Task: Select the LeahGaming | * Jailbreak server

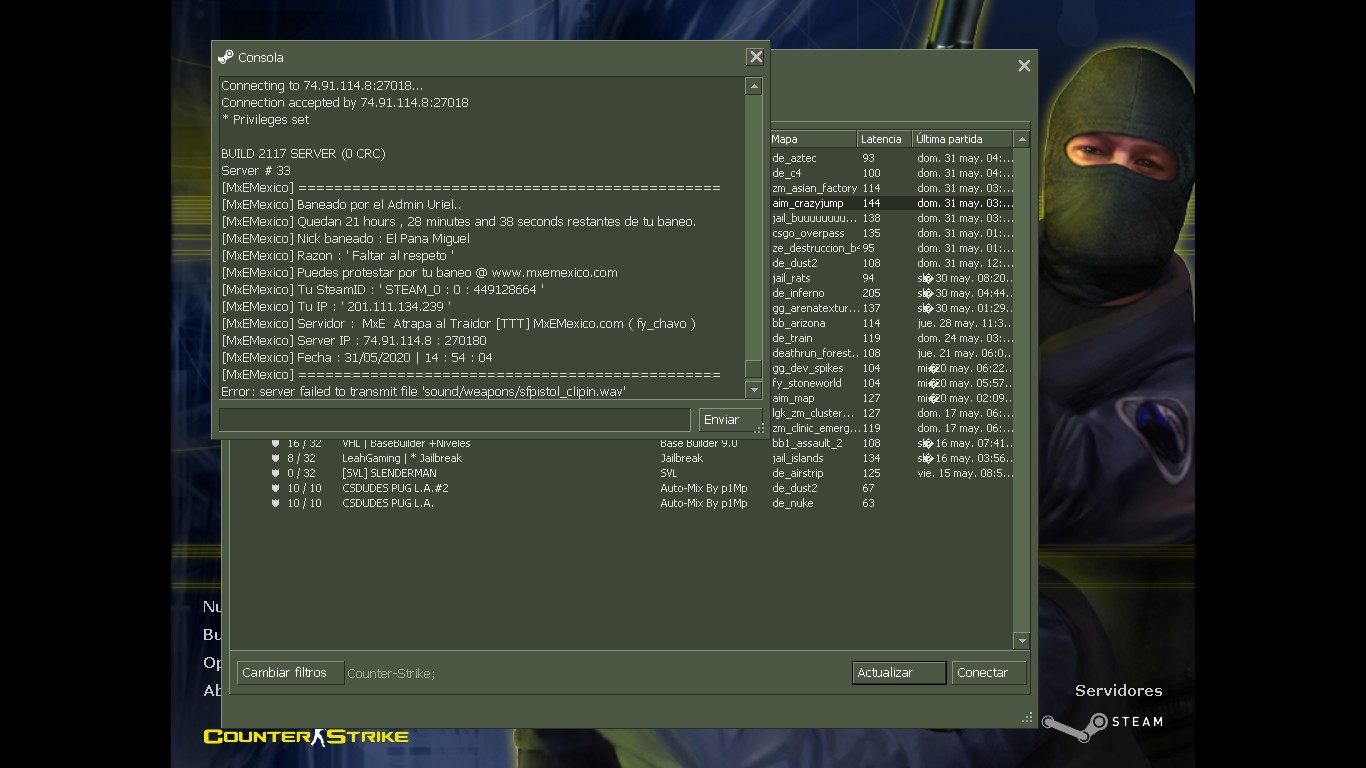Action: 402,458
